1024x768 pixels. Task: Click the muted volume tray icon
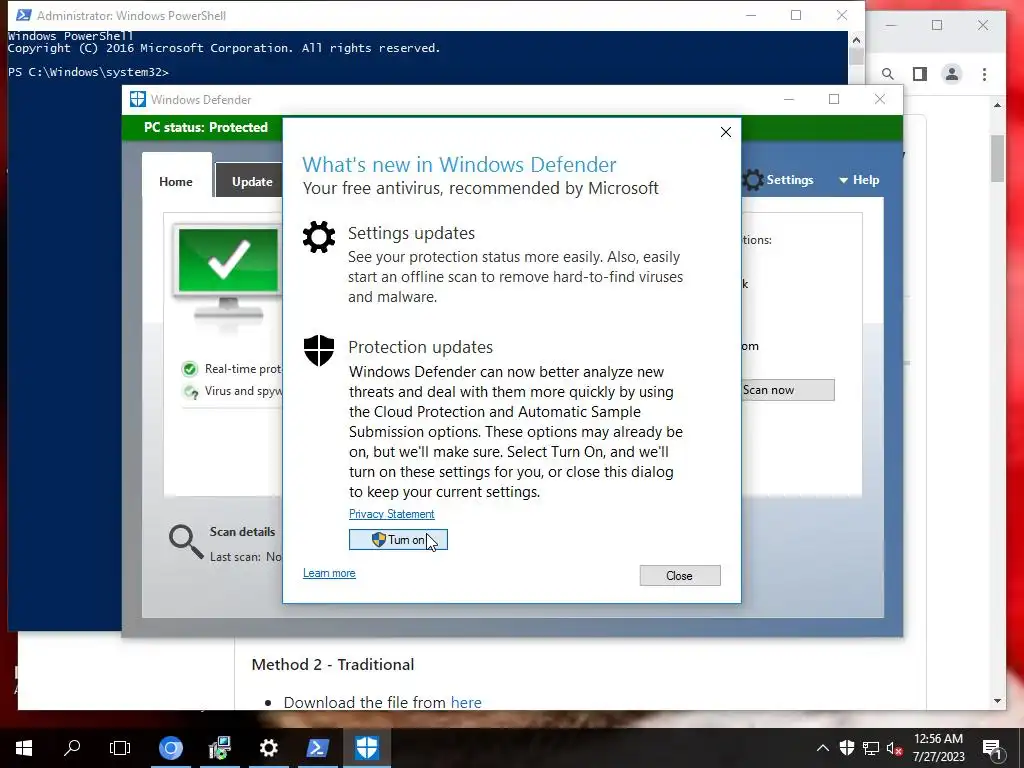(894, 748)
